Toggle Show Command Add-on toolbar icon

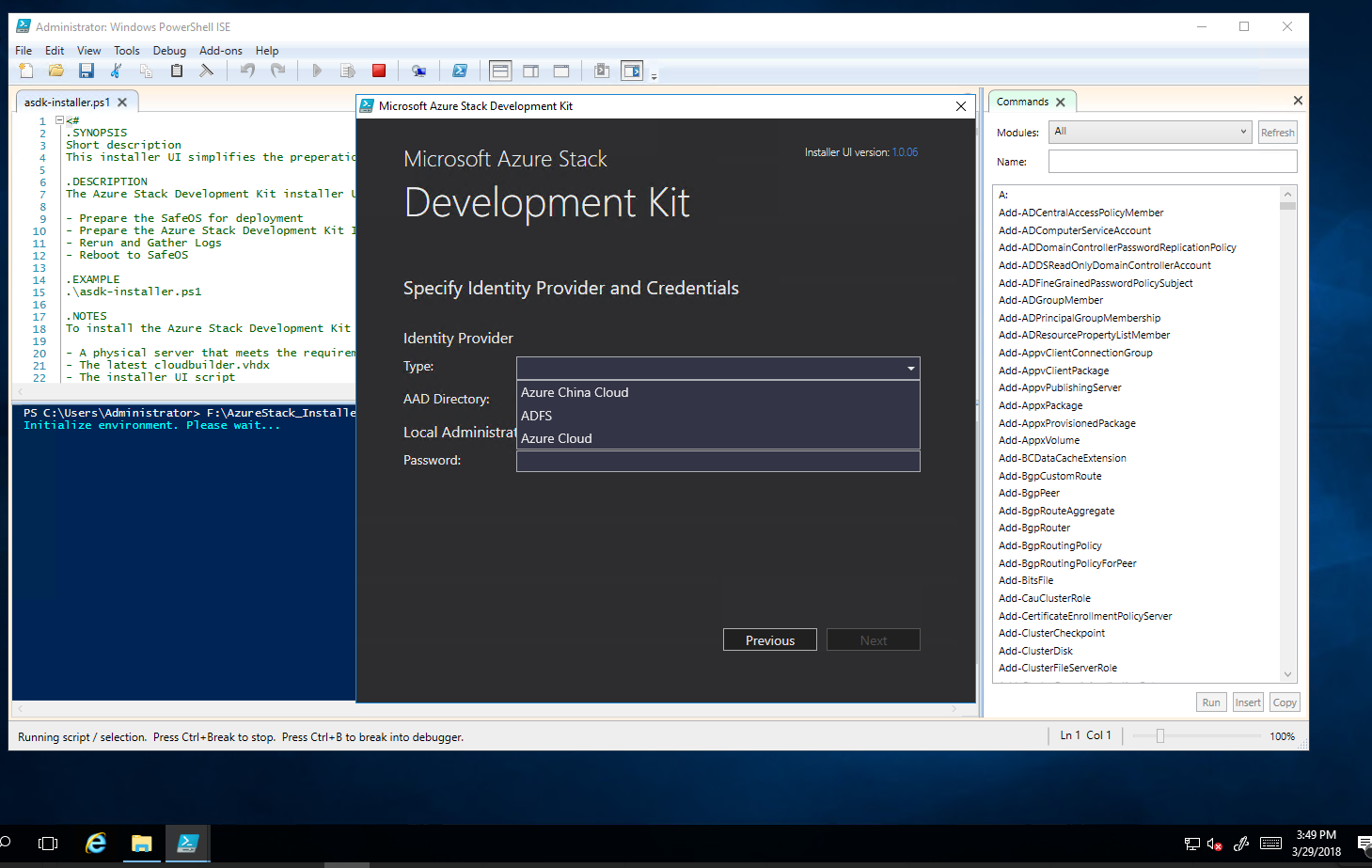(632, 71)
